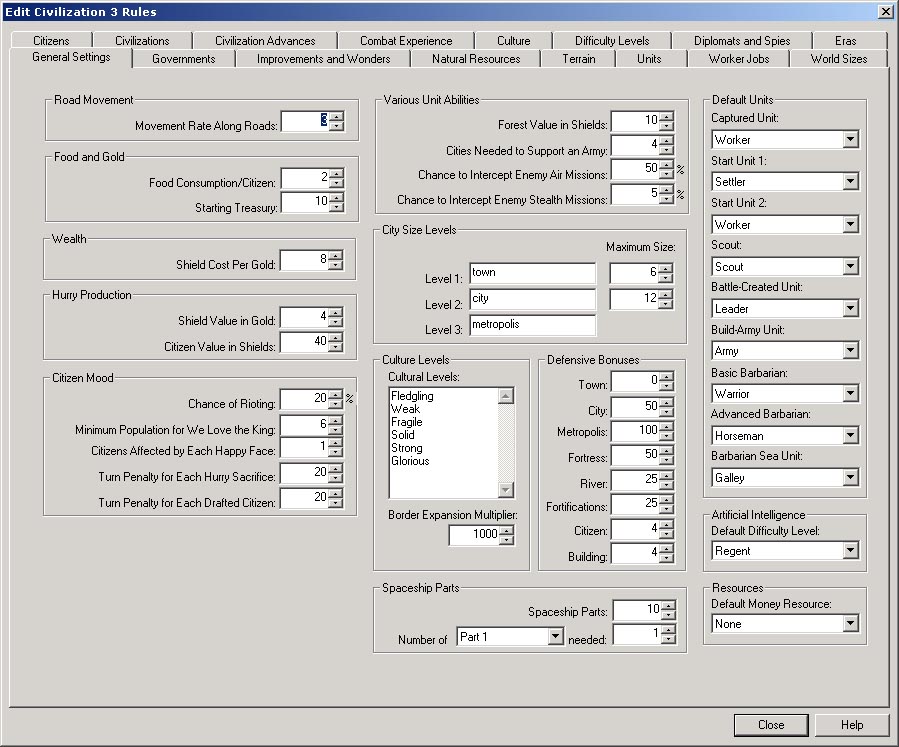Expand the Build-Army Unit dropdown
The image size is (899, 747).
coord(850,350)
